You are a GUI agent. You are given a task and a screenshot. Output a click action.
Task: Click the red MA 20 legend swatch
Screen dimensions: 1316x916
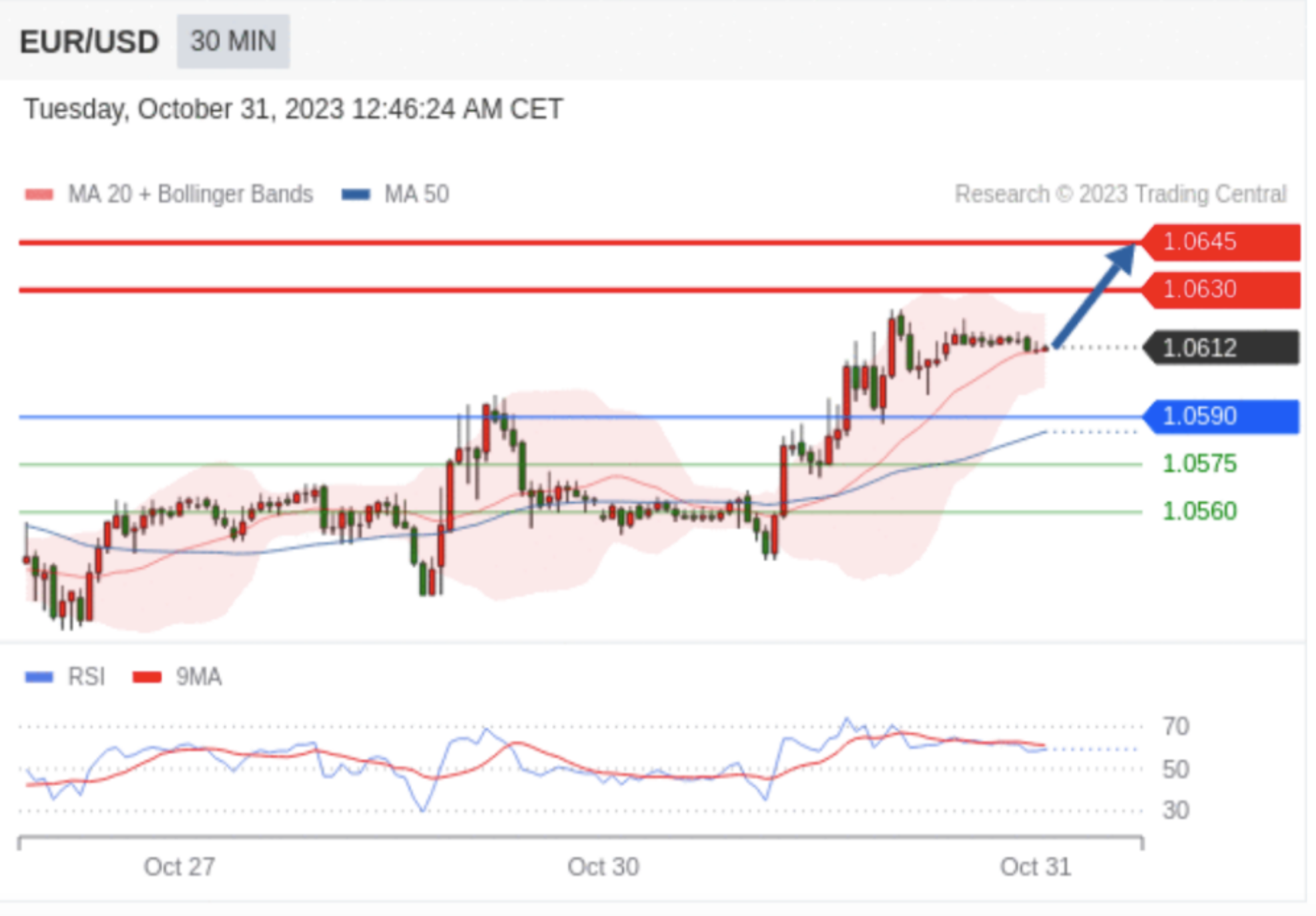pos(39,194)
